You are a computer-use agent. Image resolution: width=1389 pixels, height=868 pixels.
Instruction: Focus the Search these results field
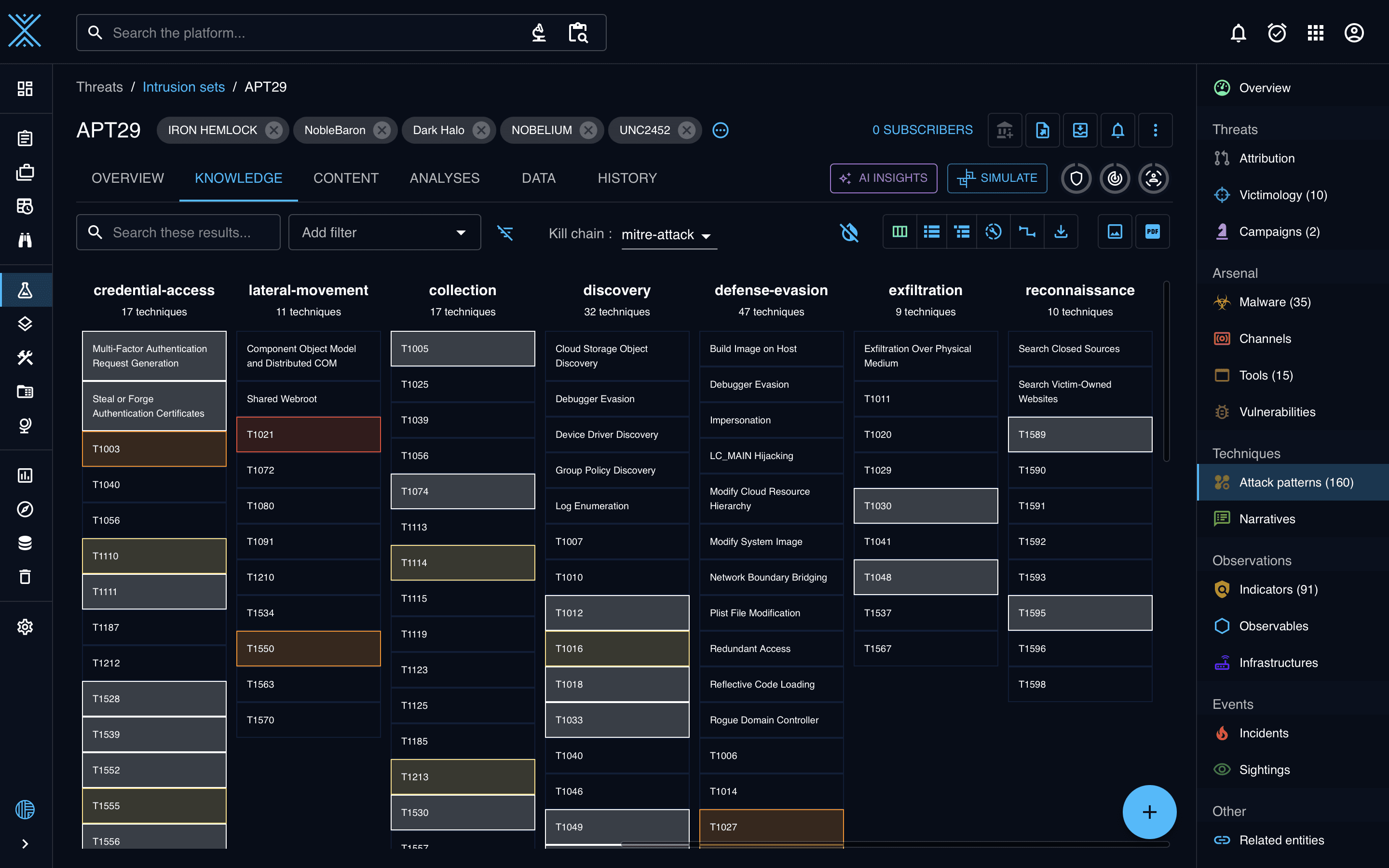click(x=178, y=232)
